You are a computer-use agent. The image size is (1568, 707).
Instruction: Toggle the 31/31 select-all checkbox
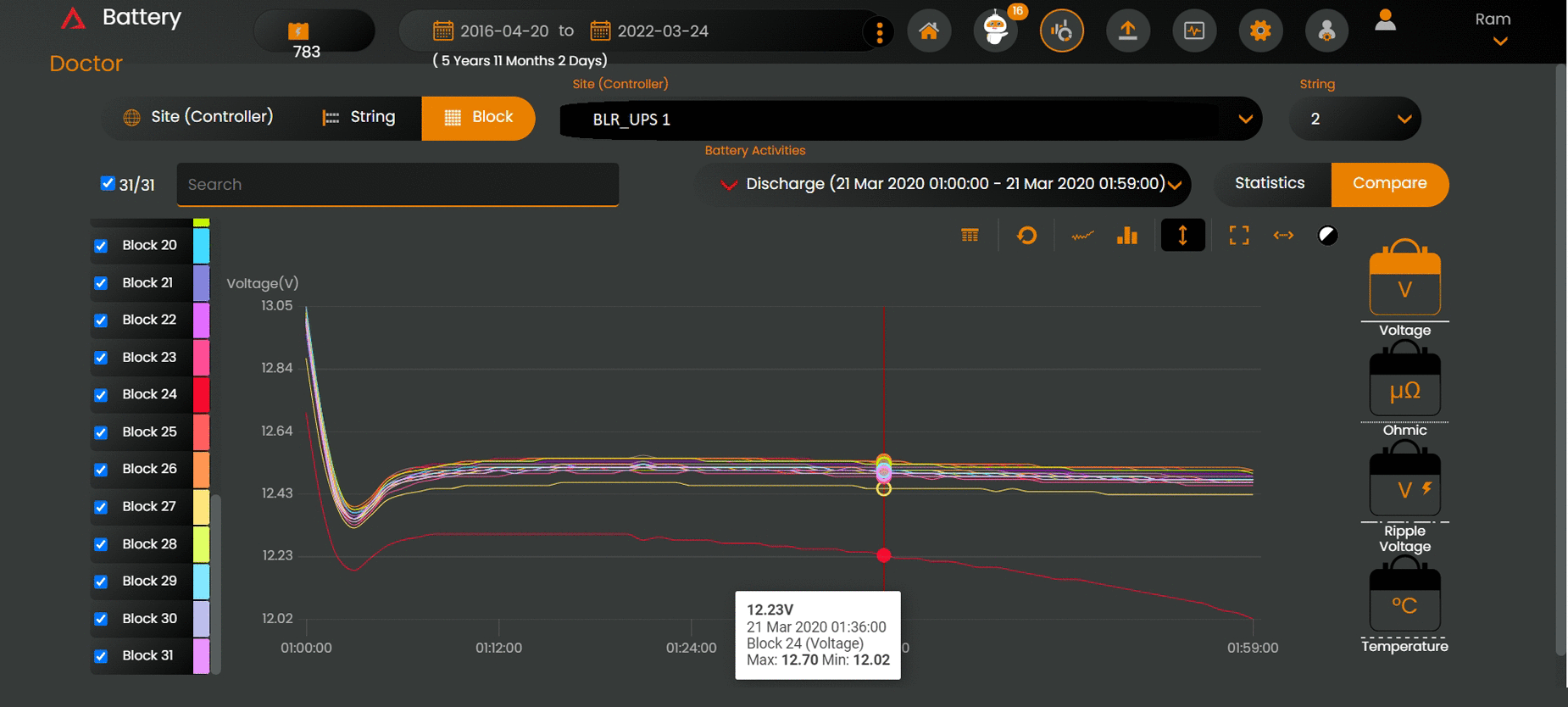coord(108,183)
